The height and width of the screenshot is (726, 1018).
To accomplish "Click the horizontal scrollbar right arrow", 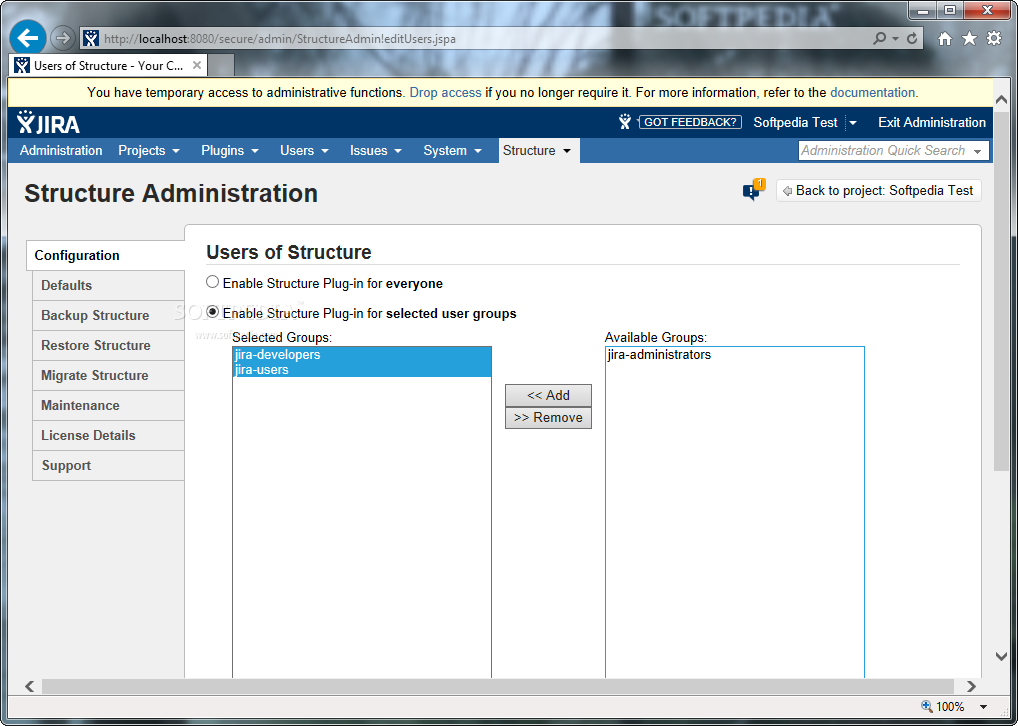I will (x=971, y=686).
